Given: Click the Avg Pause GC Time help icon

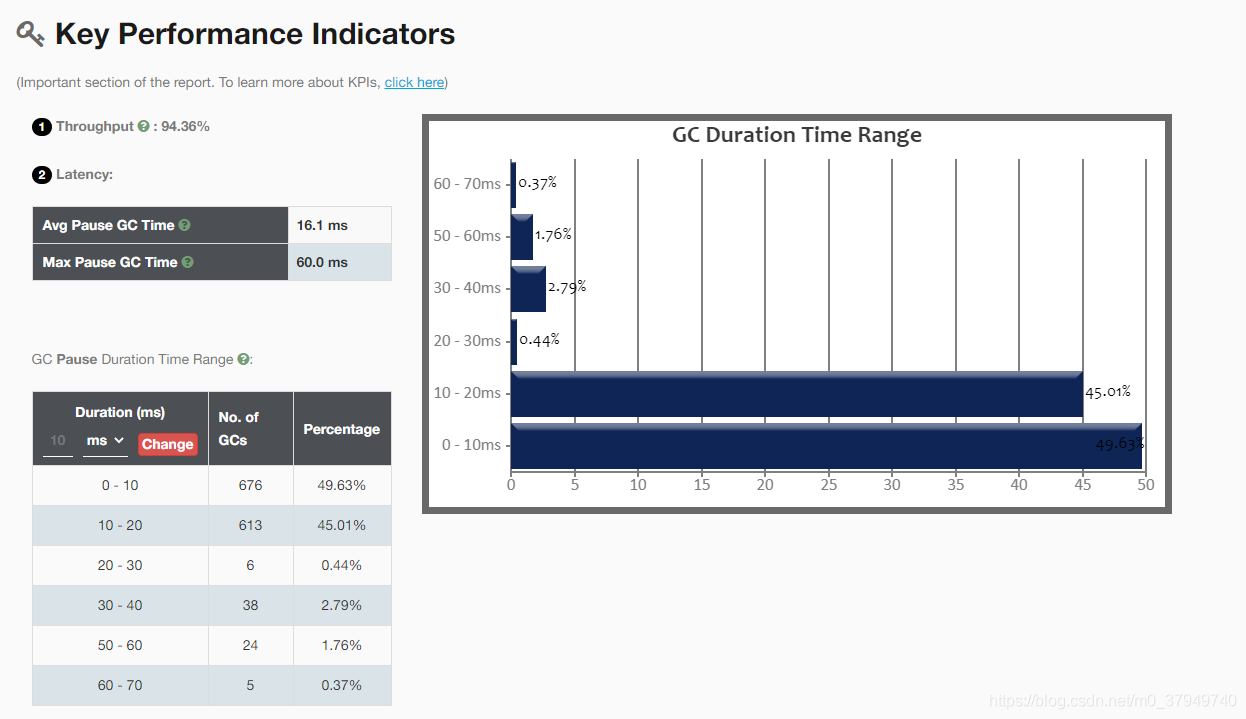Looking at the screenshot, I should (x=184, y=226).
